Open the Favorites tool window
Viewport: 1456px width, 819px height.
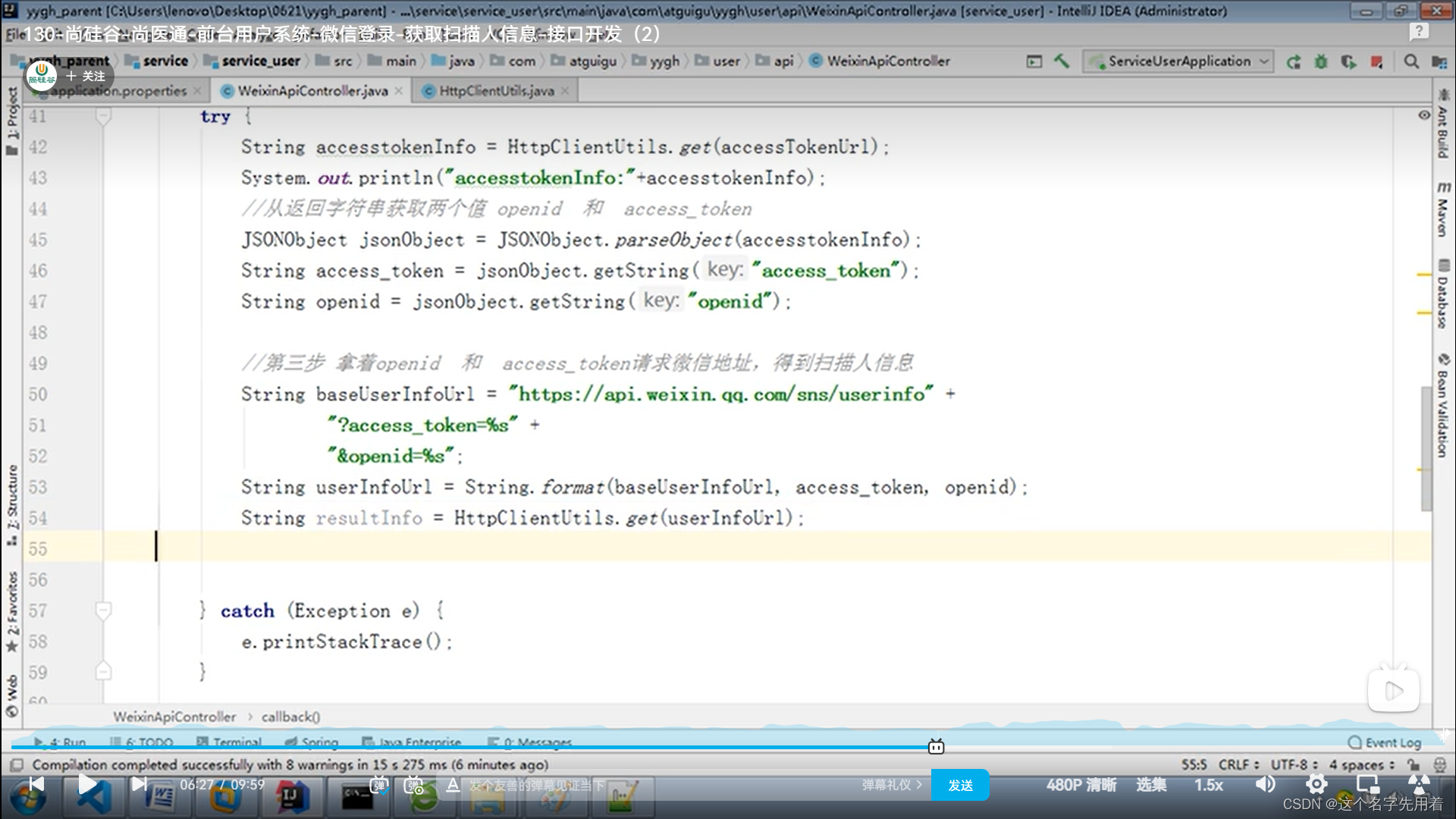(x=12, y=610)
